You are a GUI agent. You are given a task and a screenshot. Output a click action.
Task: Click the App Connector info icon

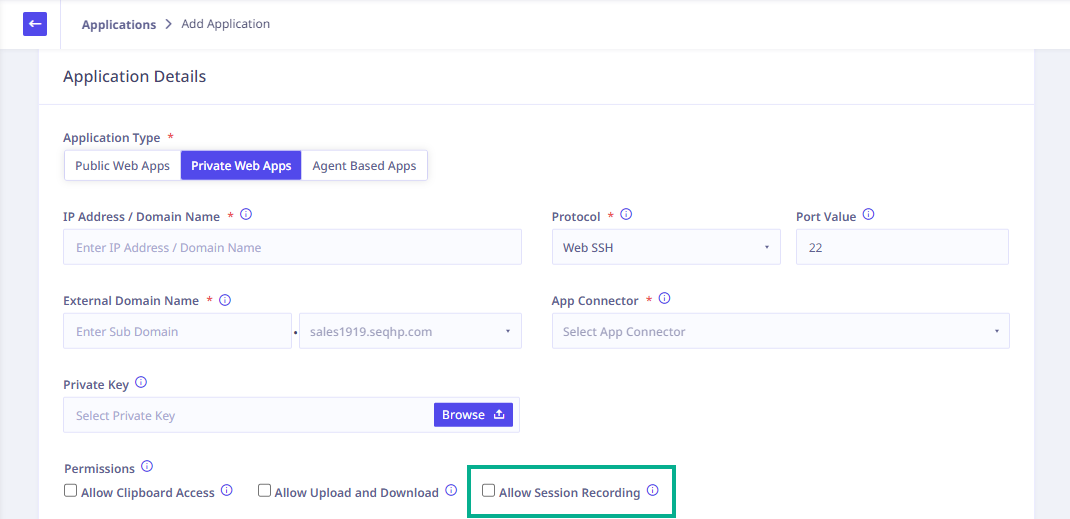pyautogui.click(x=665, y=299)
